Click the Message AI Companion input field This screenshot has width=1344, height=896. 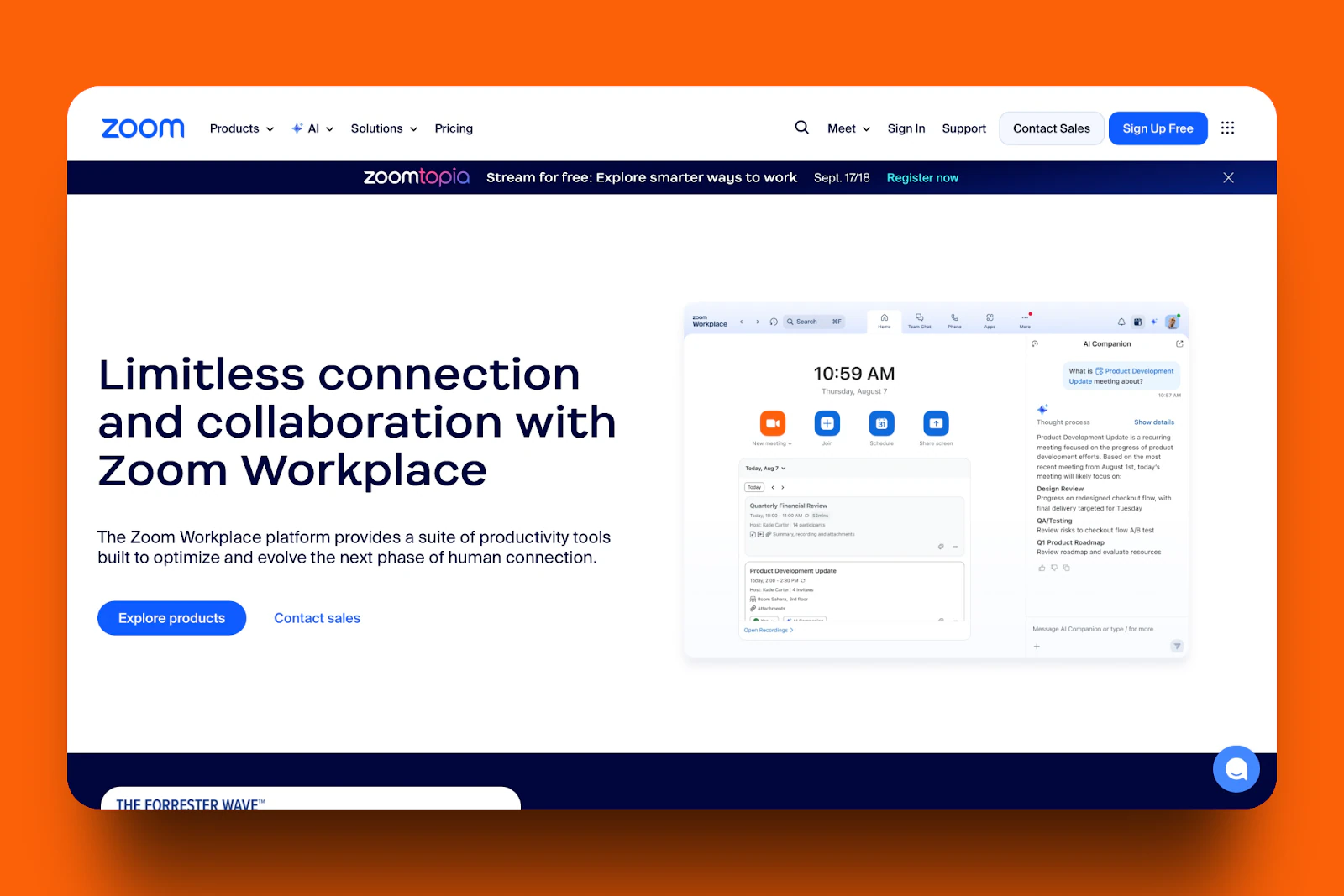point(1093,629)
